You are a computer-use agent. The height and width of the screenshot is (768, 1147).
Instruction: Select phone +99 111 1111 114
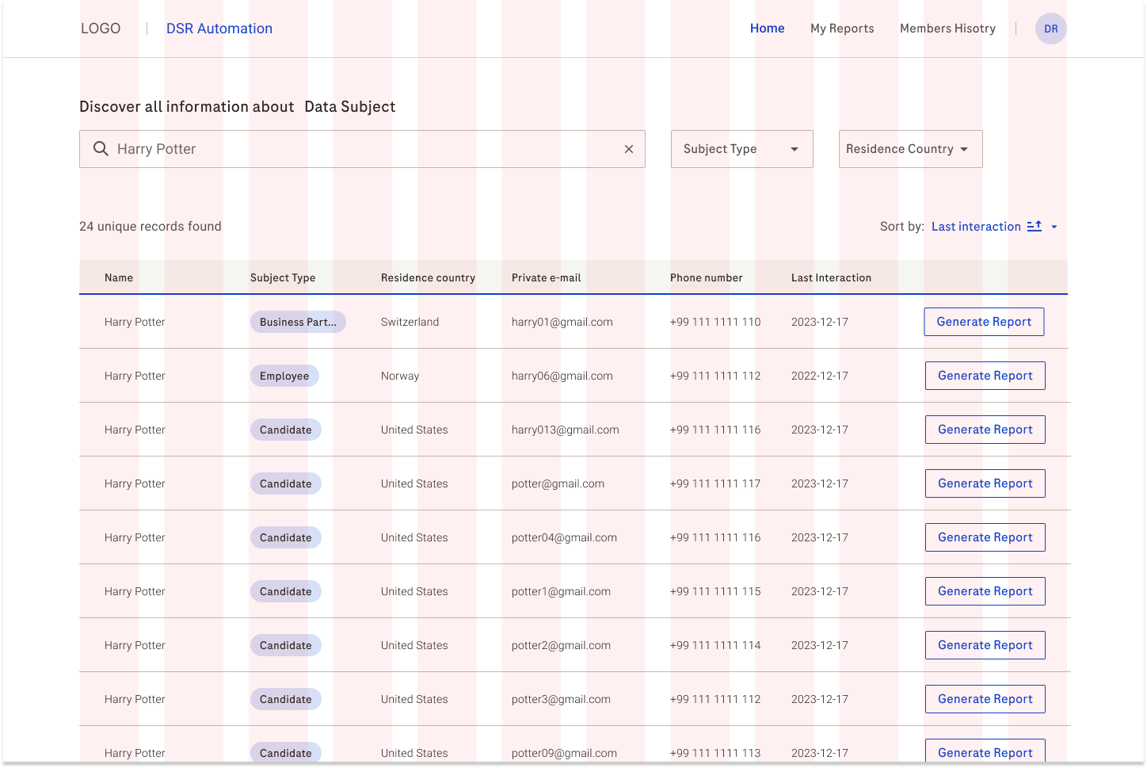point(715,645)
